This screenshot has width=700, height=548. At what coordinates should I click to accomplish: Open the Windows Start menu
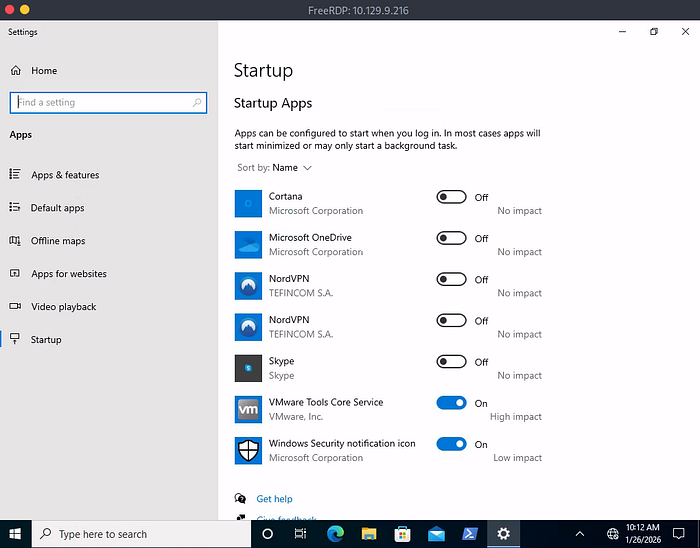(x=16, y=534)
